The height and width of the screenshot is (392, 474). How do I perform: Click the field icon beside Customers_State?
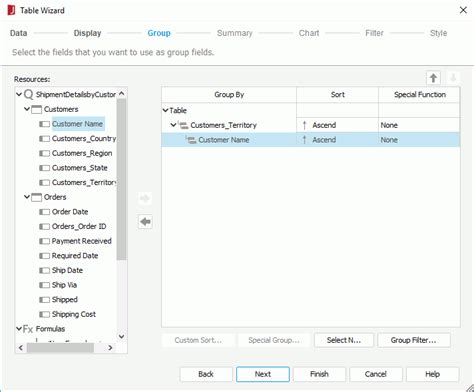click(44, 168)
